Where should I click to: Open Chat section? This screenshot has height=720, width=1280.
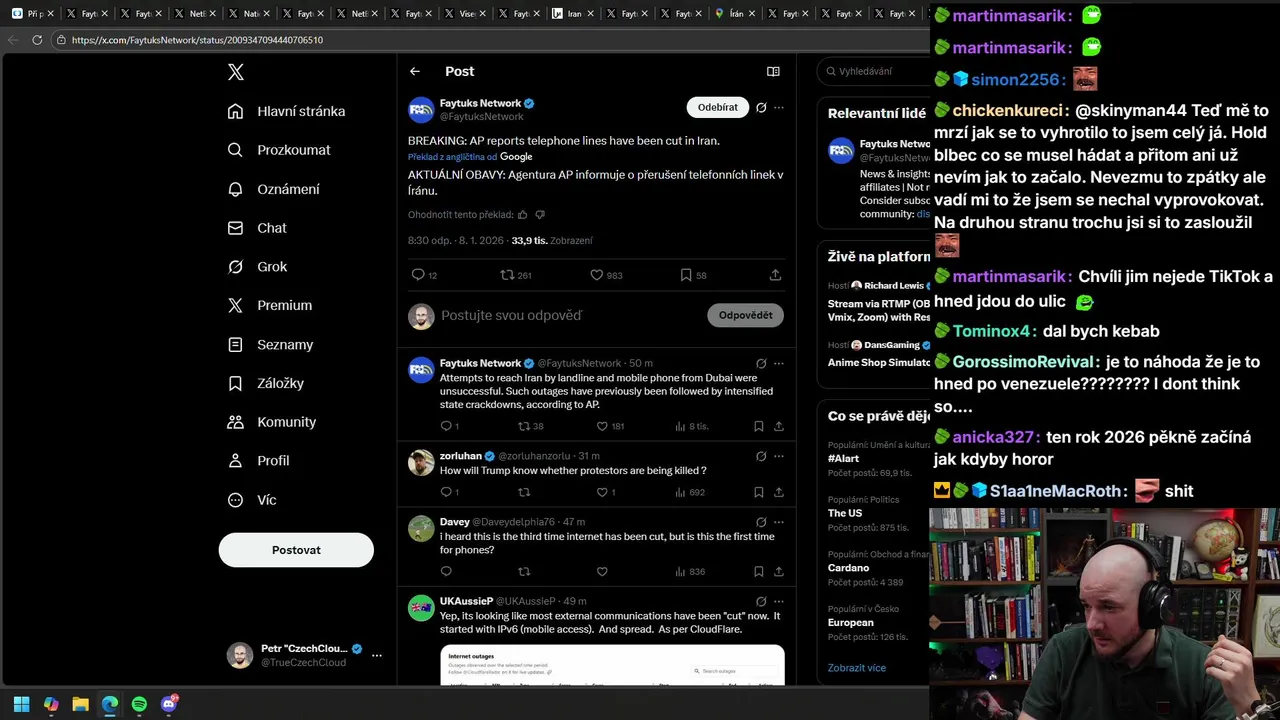pos(257,228)
